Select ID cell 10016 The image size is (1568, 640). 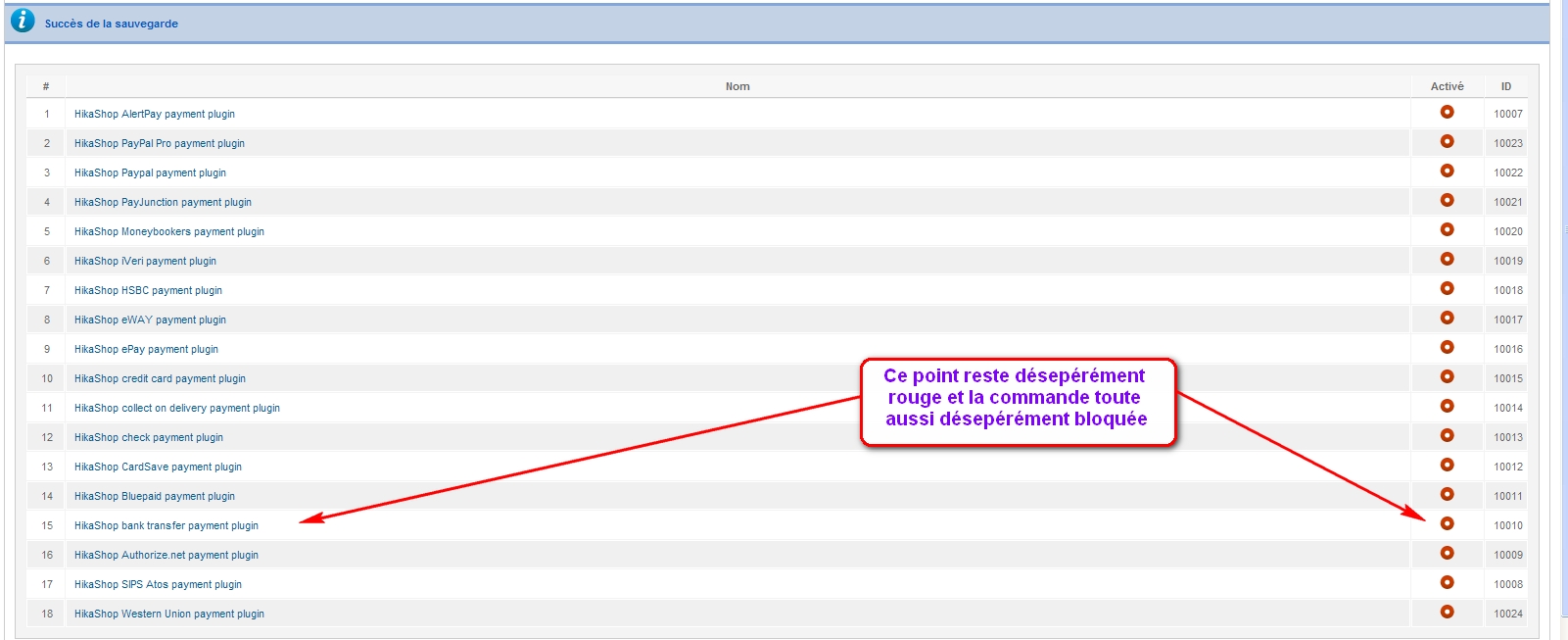[1508, 350]
